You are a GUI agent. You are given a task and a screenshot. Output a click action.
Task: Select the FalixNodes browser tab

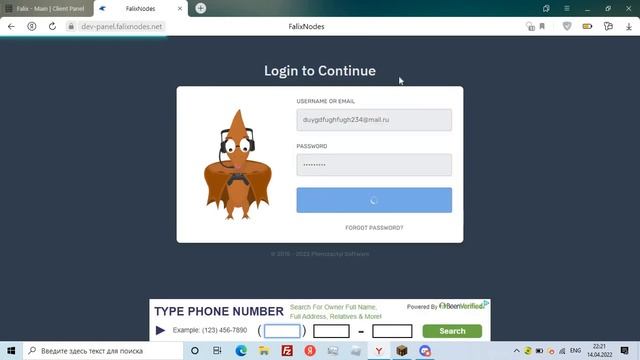pyautogui.click(x=140, y=9)
